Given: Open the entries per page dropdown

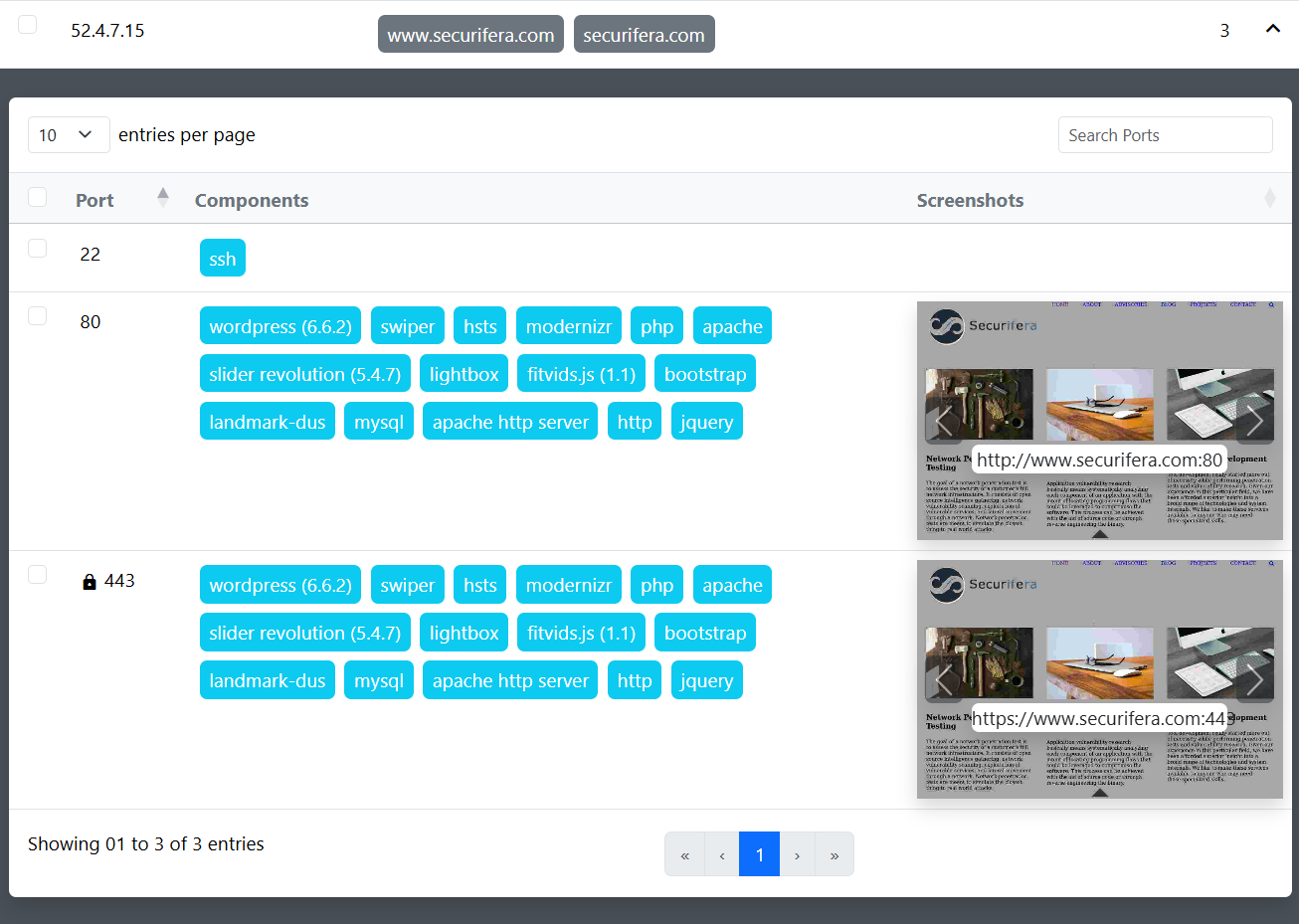Looking at the screenshot, I should tap(68, 135).
